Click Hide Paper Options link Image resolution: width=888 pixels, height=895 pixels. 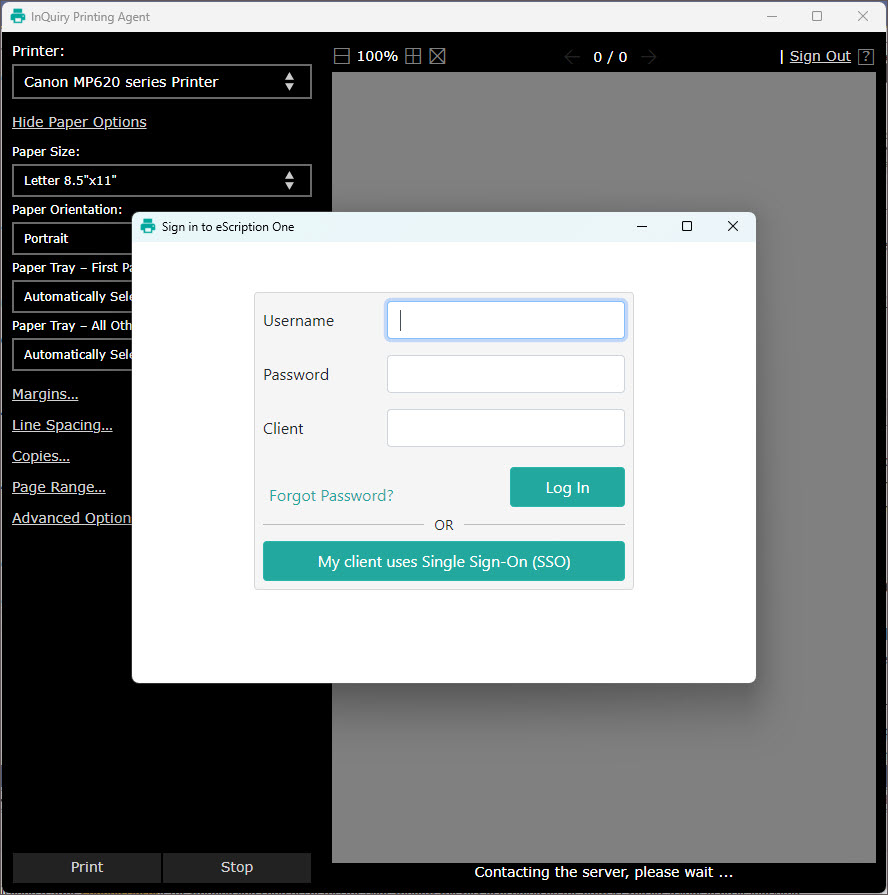pyautogui.click(x=79, y=122)
